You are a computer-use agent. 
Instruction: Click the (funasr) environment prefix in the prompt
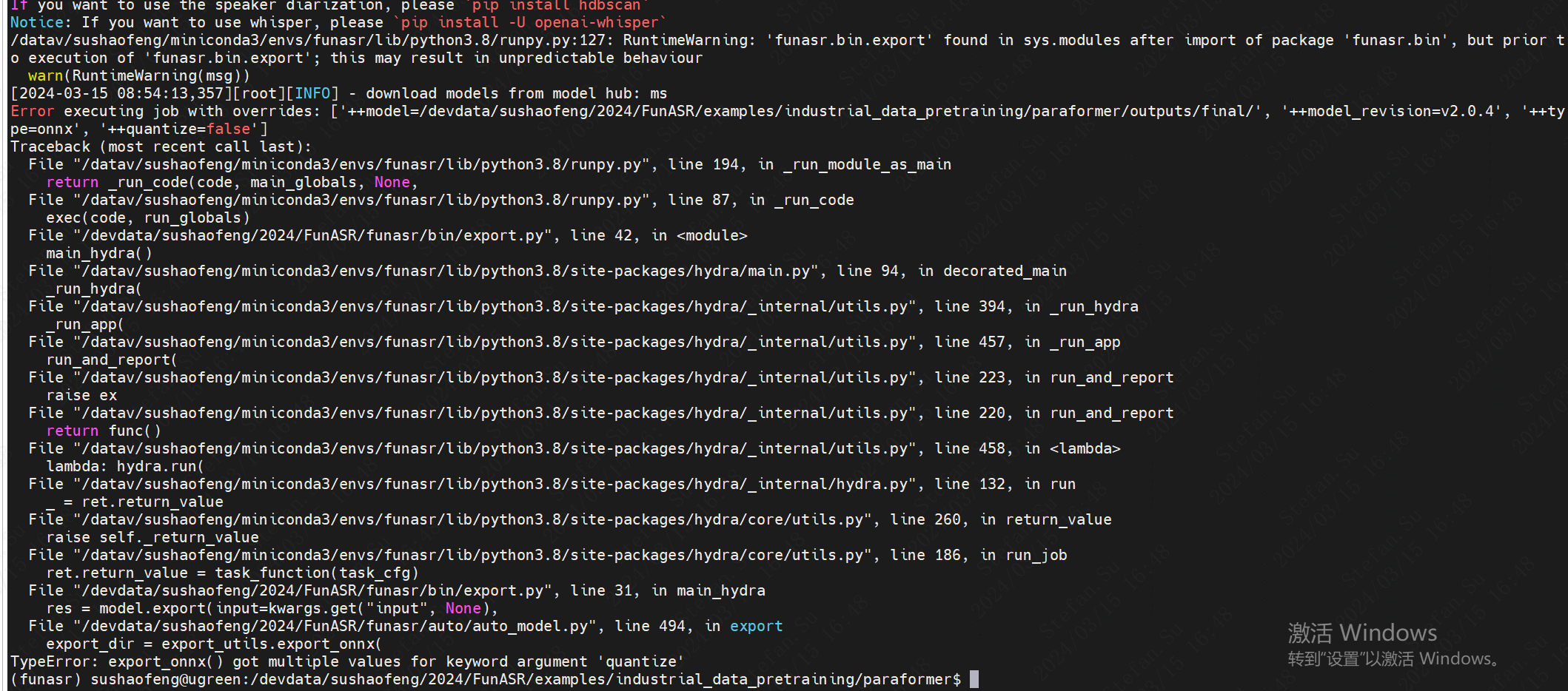point(45,679)
